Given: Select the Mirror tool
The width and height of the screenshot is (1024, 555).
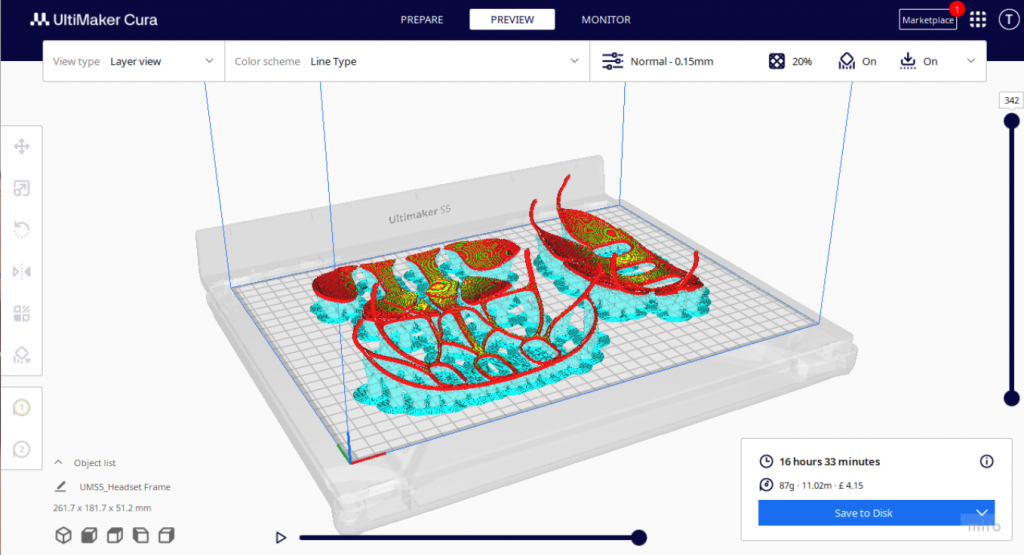Looking at the screenshot, I should [x=22, y=272].
